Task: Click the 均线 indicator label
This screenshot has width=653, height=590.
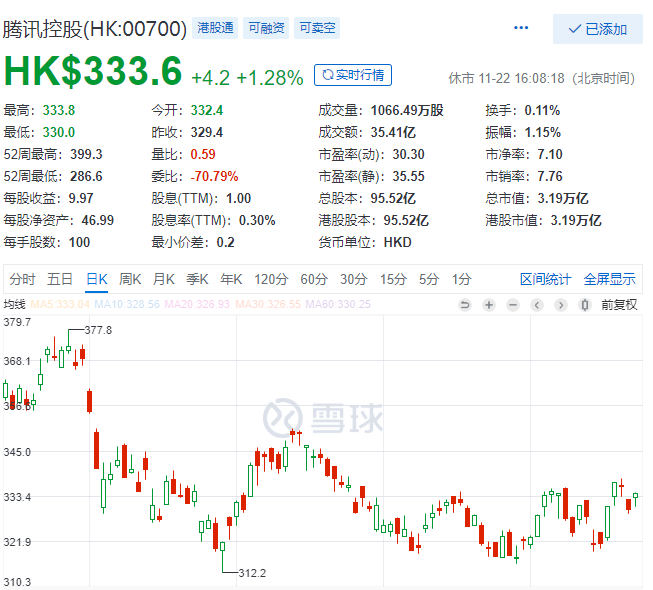Action: (15, 304)
